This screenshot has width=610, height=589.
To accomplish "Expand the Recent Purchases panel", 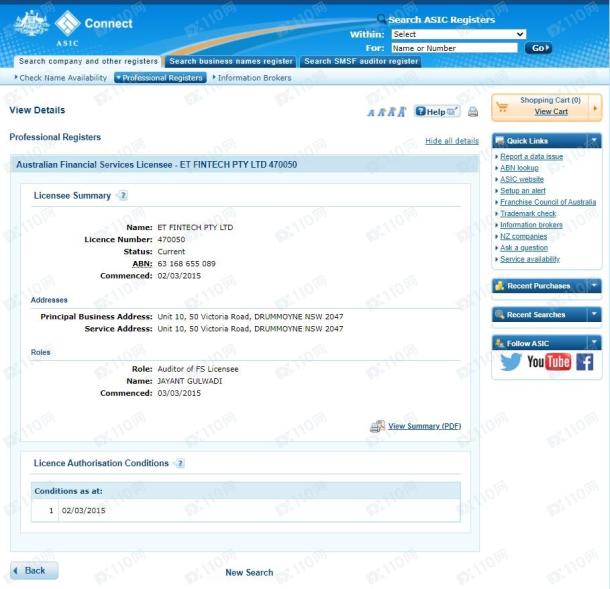I will (594, 286).
